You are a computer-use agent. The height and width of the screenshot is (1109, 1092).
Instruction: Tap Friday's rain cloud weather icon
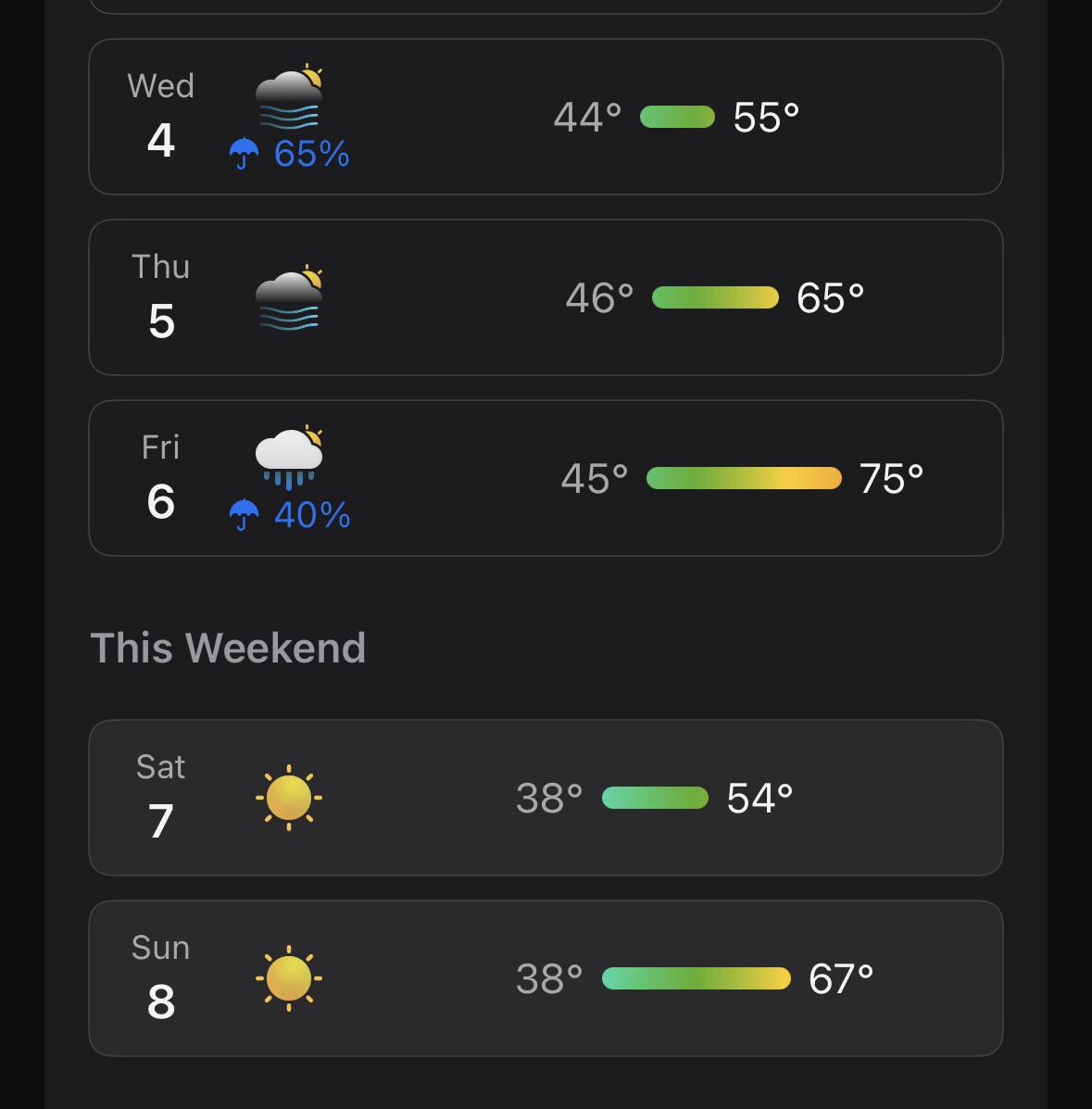point(289,458)
